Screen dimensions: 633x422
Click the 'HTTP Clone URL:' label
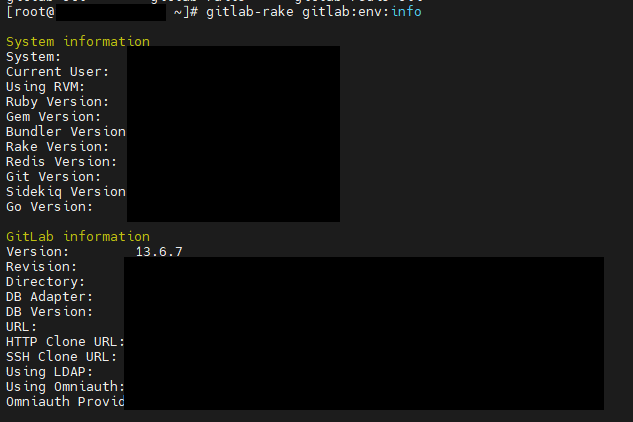(x=65, y=342)
